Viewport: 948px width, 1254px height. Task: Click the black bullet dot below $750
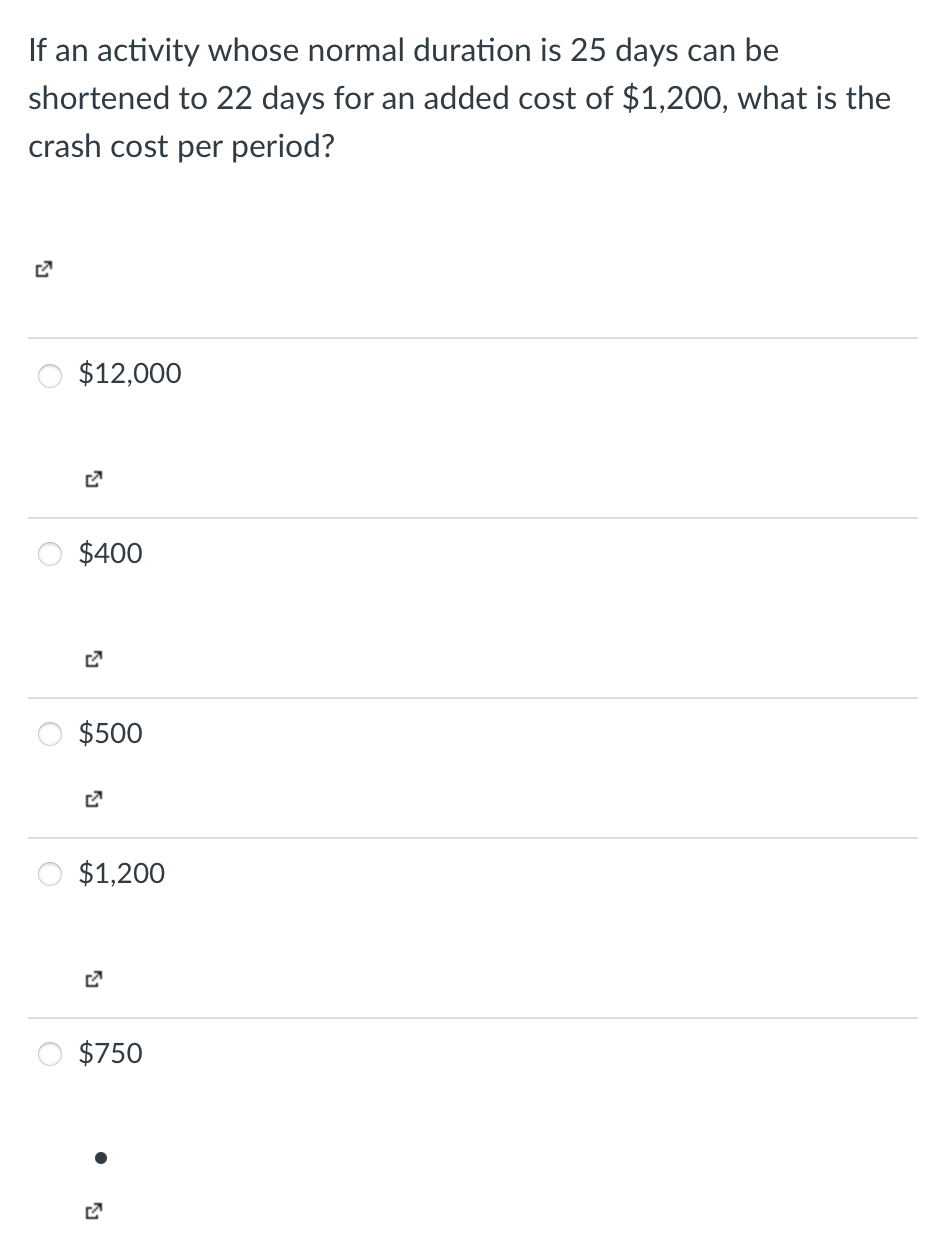pyautogui.click(x=99, y=1159)
